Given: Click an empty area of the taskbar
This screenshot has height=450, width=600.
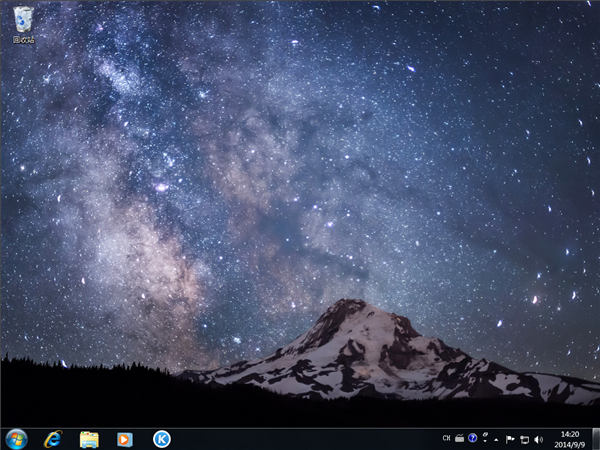Looking at the screenshot, I should click(x=300, y=439).
